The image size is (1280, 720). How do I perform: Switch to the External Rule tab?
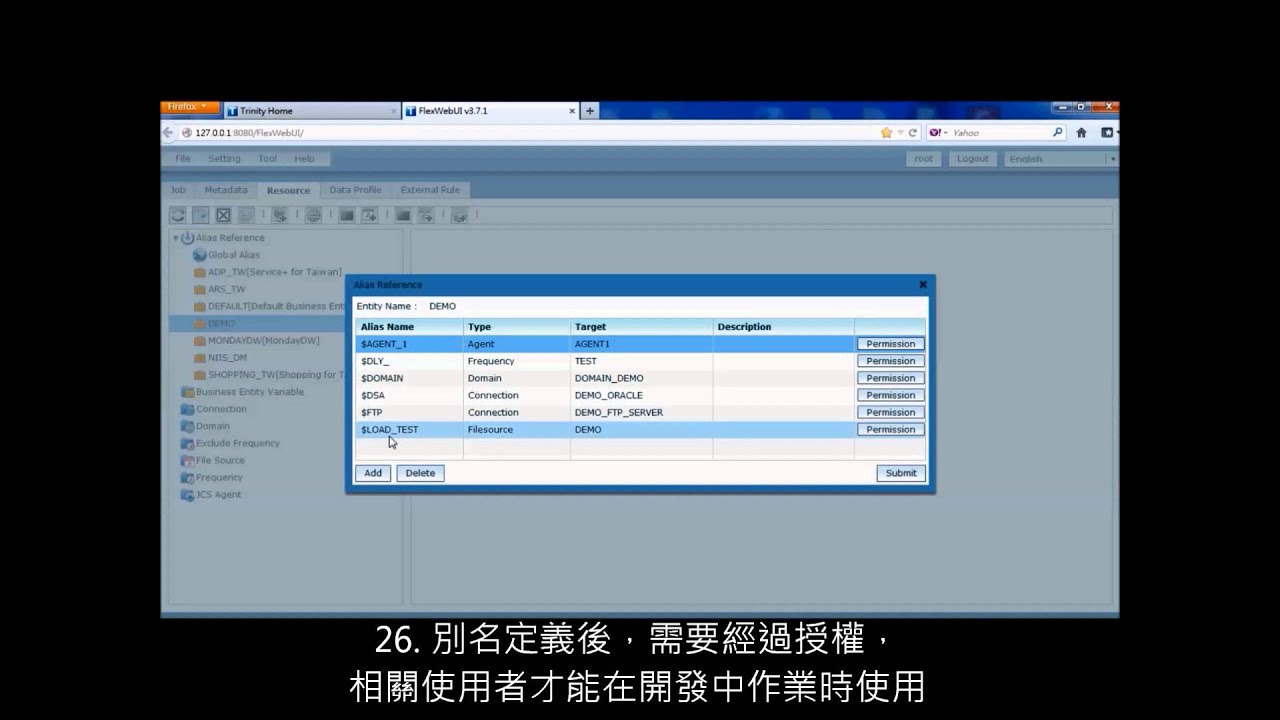[430, 190]
